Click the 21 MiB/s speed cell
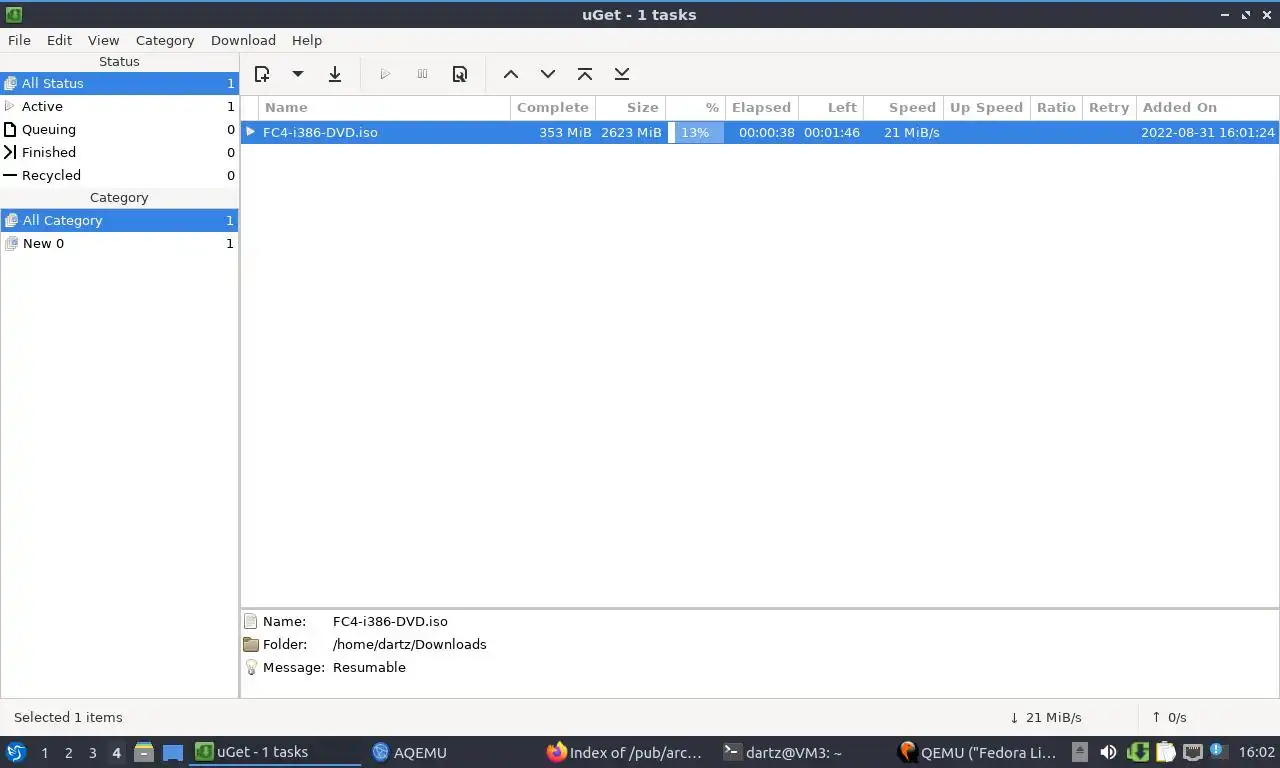 coord(911,132)
